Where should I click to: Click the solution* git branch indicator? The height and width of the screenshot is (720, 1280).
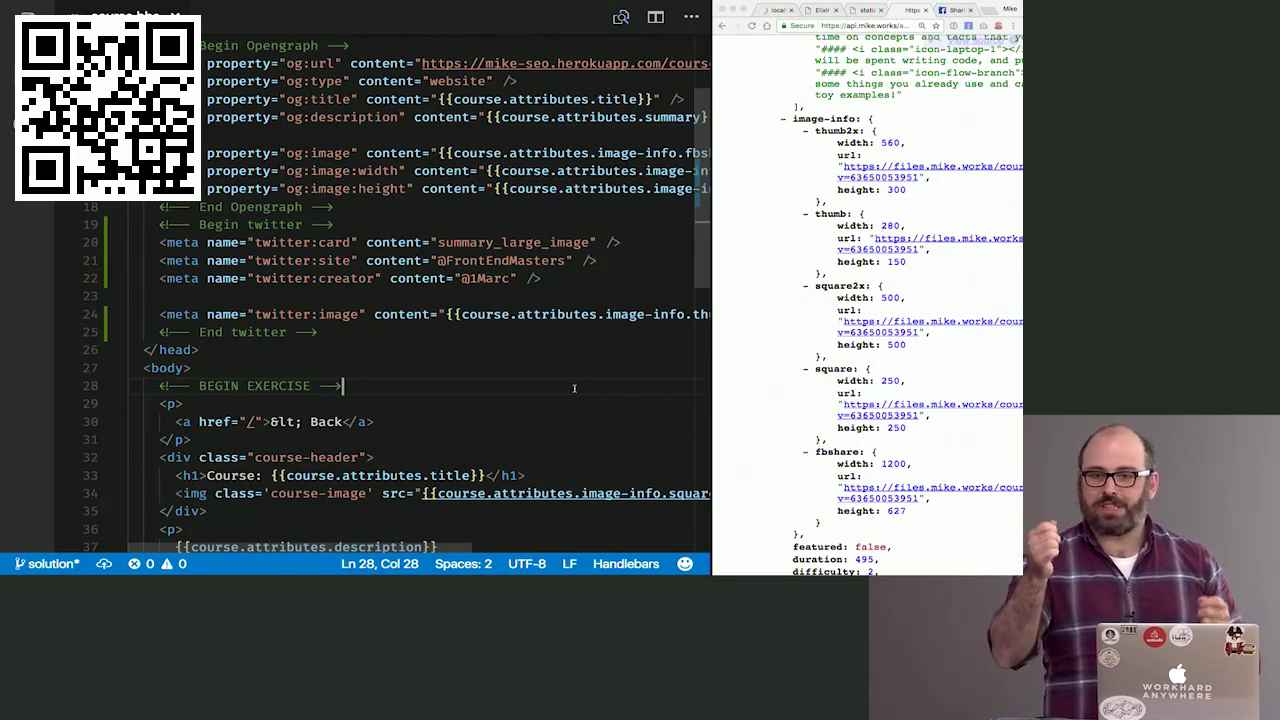[x=47, y=564]
